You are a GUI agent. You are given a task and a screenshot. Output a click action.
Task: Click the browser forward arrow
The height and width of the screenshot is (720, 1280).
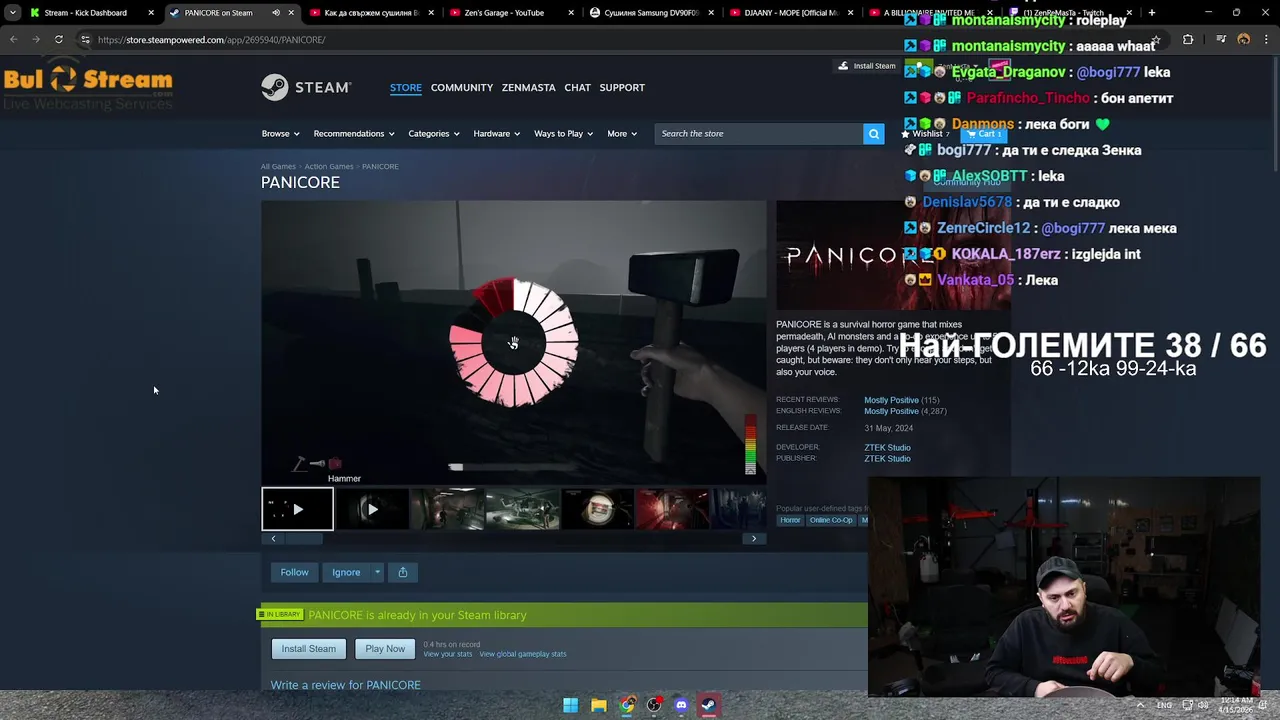[36, 39]
